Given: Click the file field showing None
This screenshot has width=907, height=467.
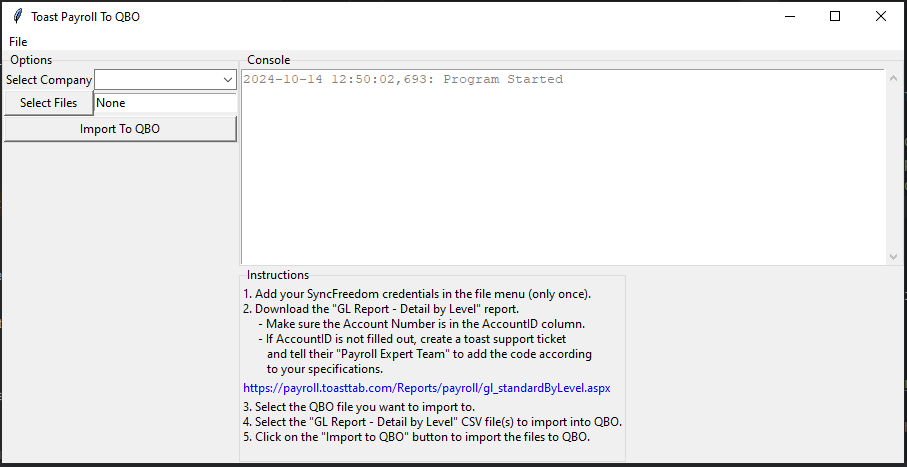Looking at the screenshot, I should tap(164, 103).
